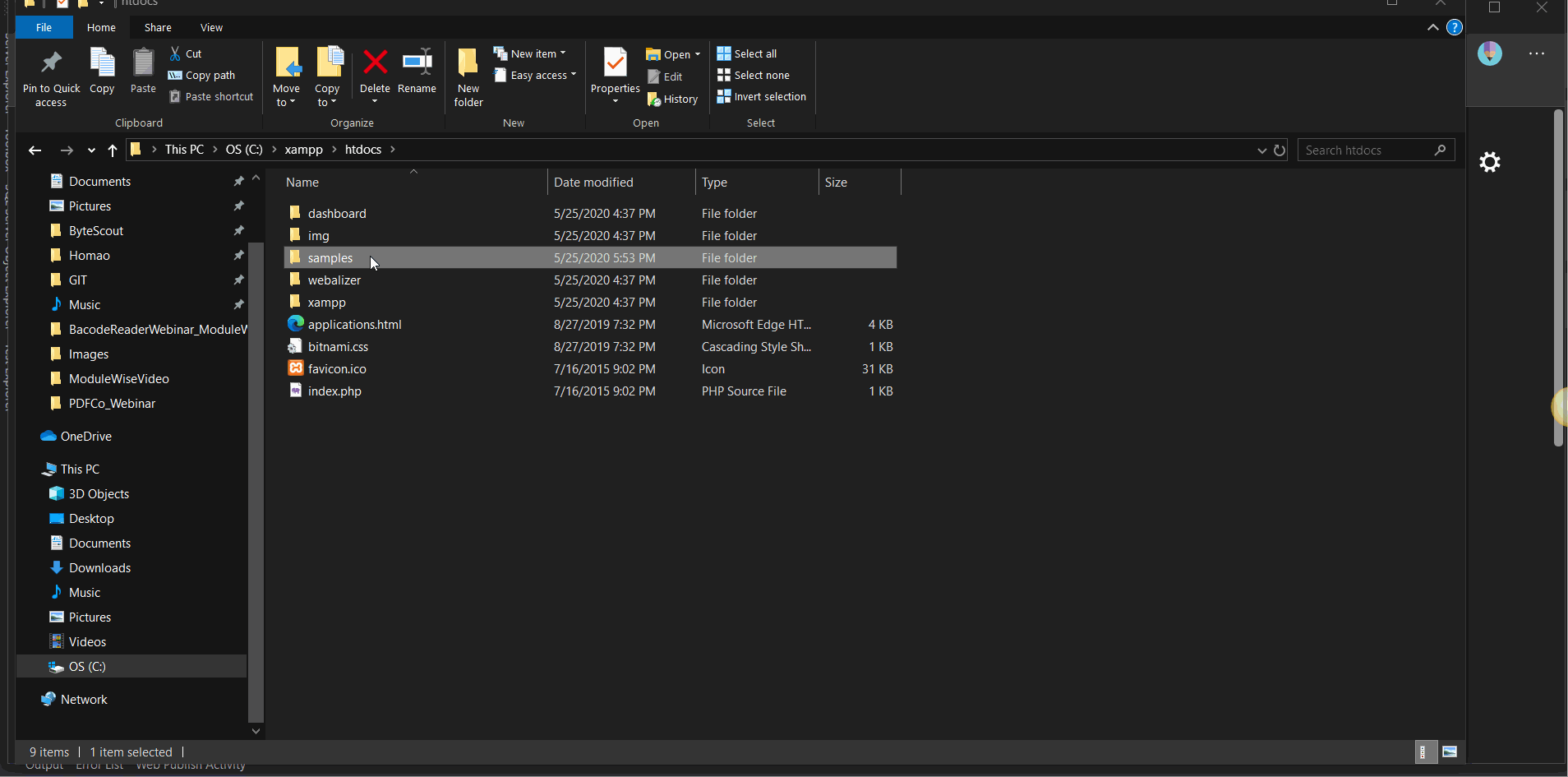Viewport: 1568px width, 777px height.
Task: Expand the chevron after htdocs in path
Action: (x=393, y=150)
